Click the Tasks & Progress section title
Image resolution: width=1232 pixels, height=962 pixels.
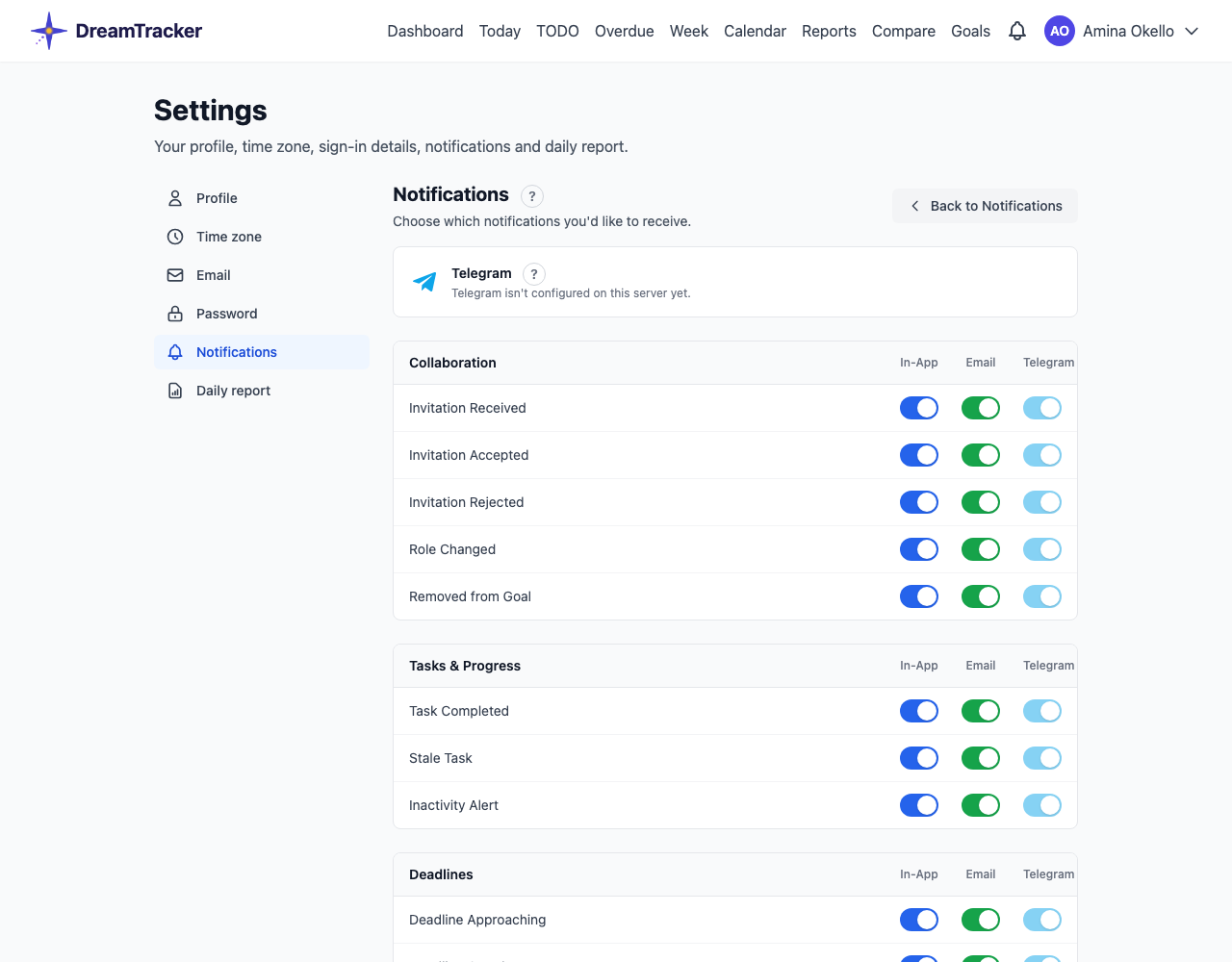(x=465, y=666)
